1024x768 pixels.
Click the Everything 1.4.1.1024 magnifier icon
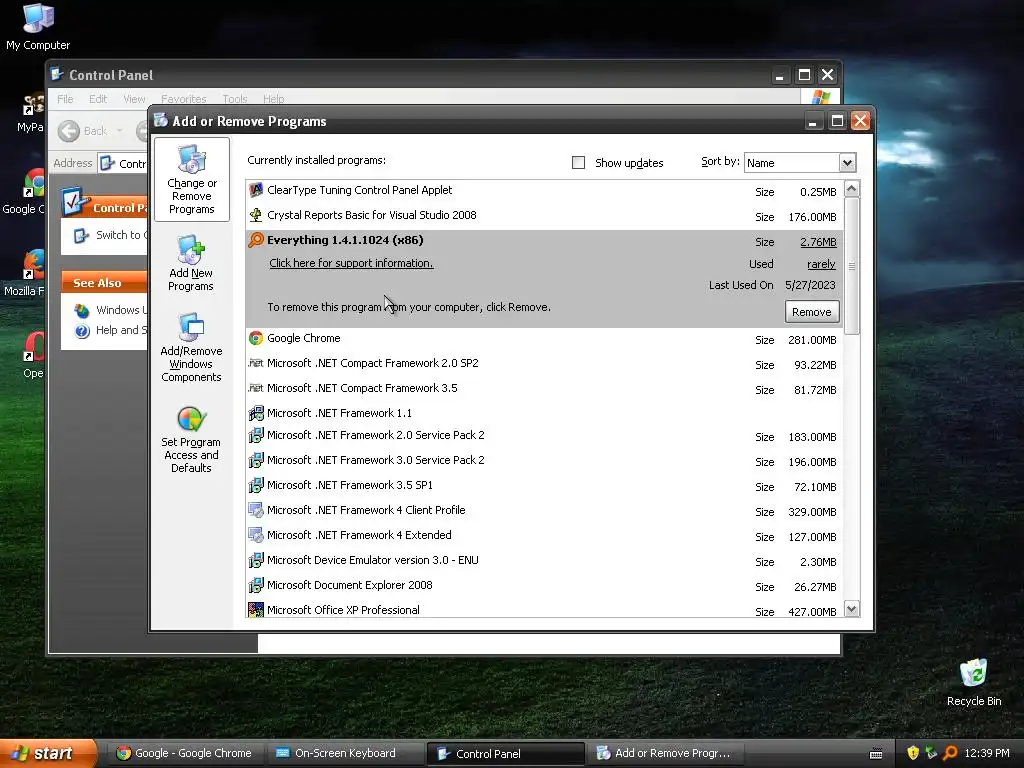[256, 240]
